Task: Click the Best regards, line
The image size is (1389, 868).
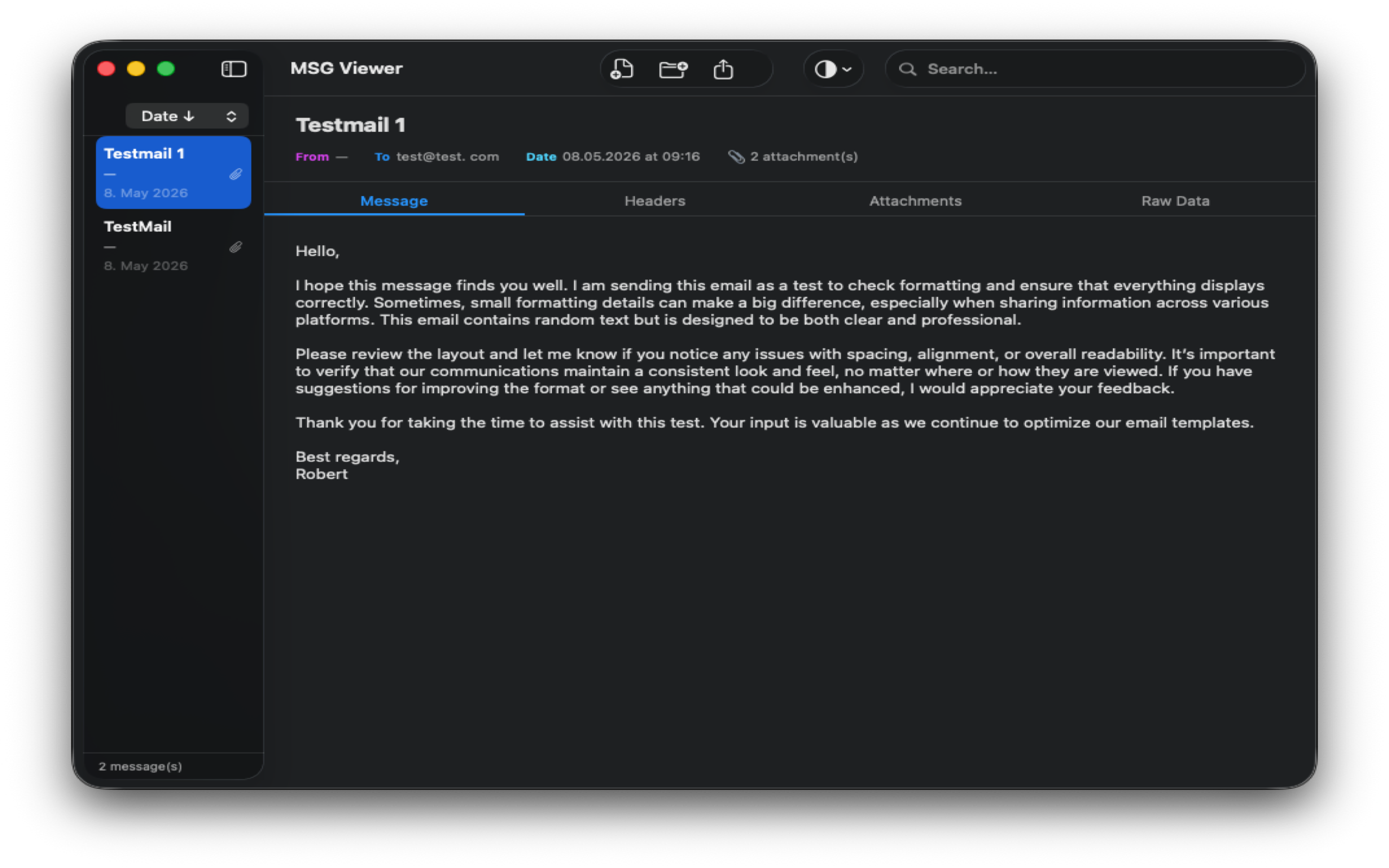Action: click(x=347, y=457)
